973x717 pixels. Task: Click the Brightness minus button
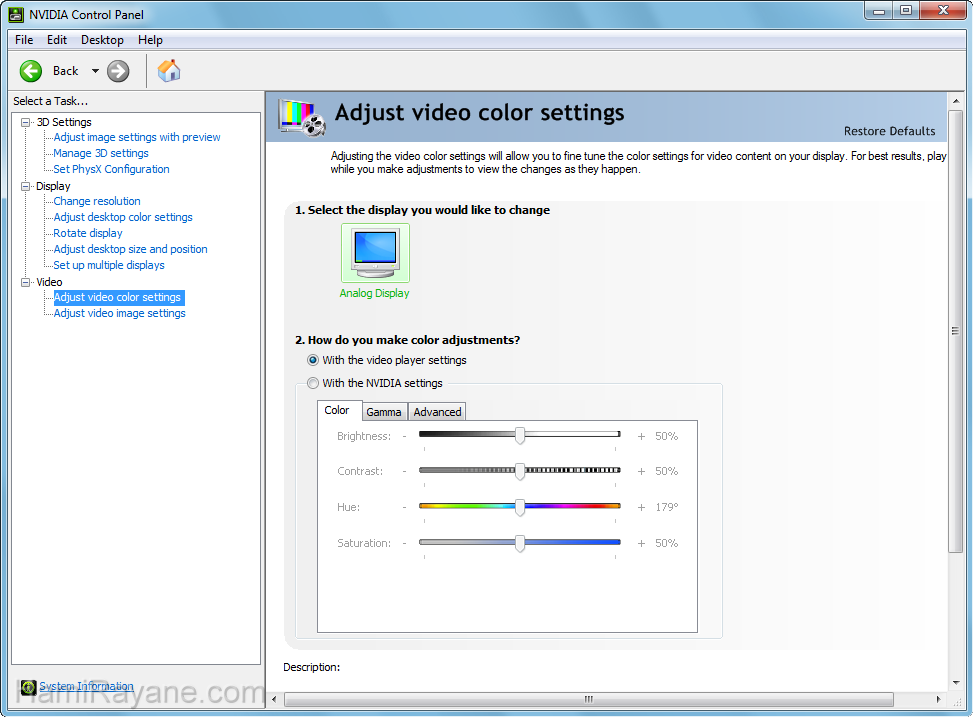coord(405,436)
